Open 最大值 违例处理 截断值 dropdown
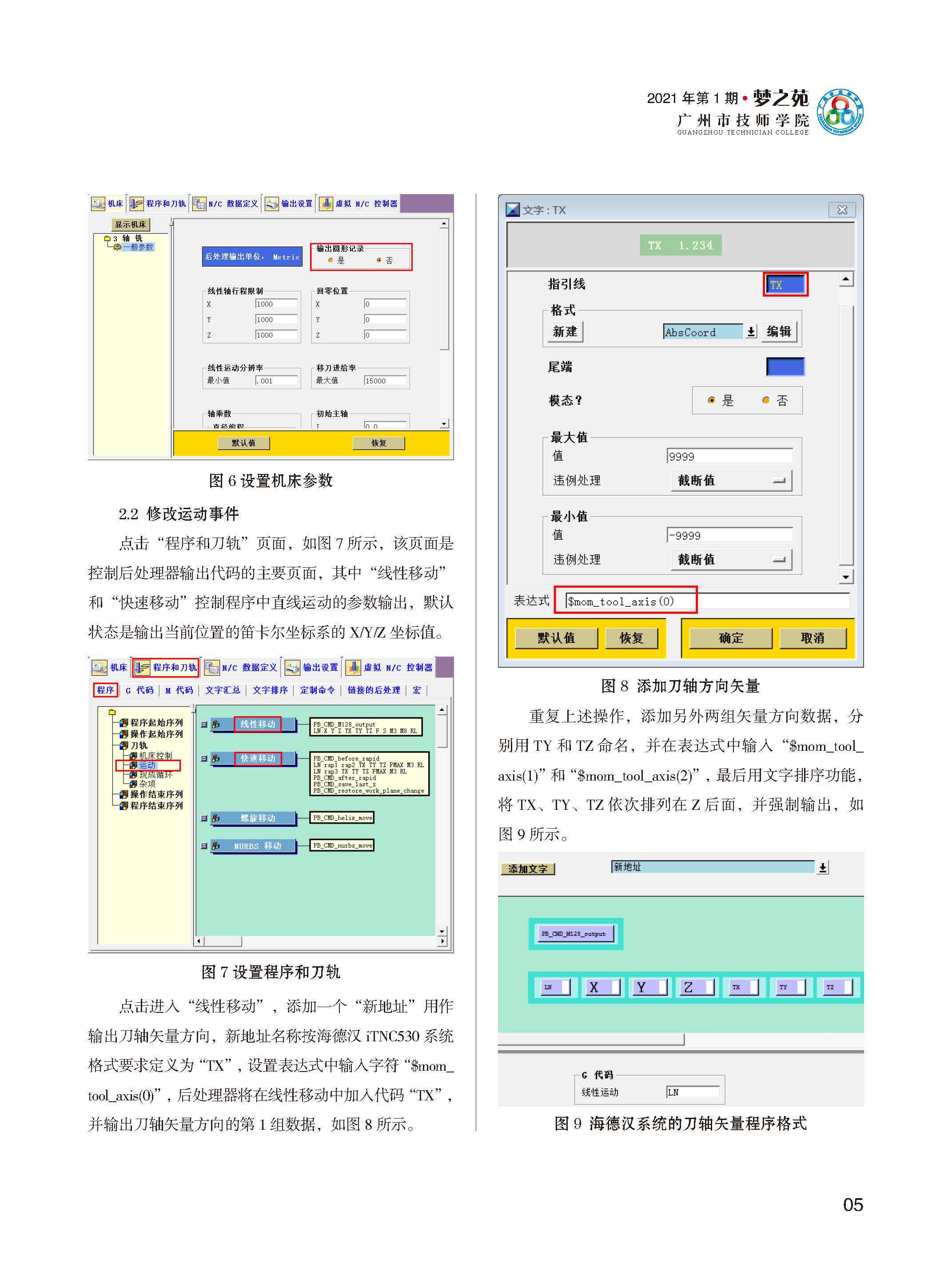Image resolution: width=952 pixels, height=1283 pixels. pos(731,480)
